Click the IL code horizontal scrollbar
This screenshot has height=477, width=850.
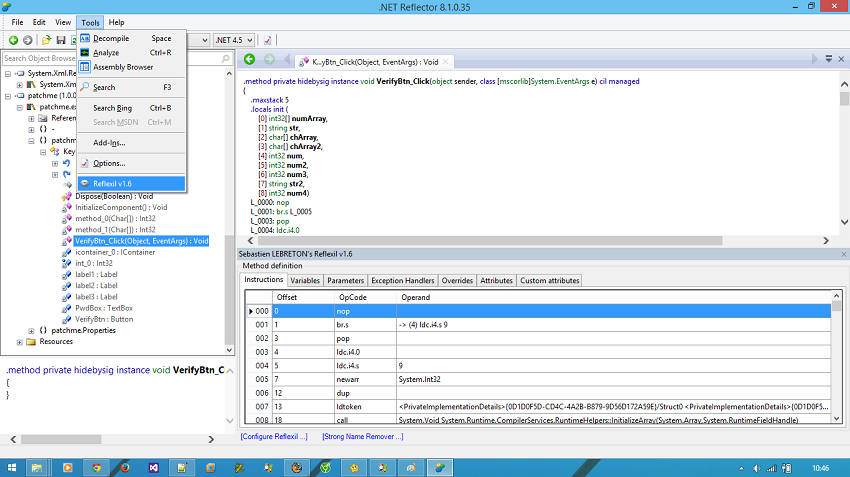[x=490, y=241]
